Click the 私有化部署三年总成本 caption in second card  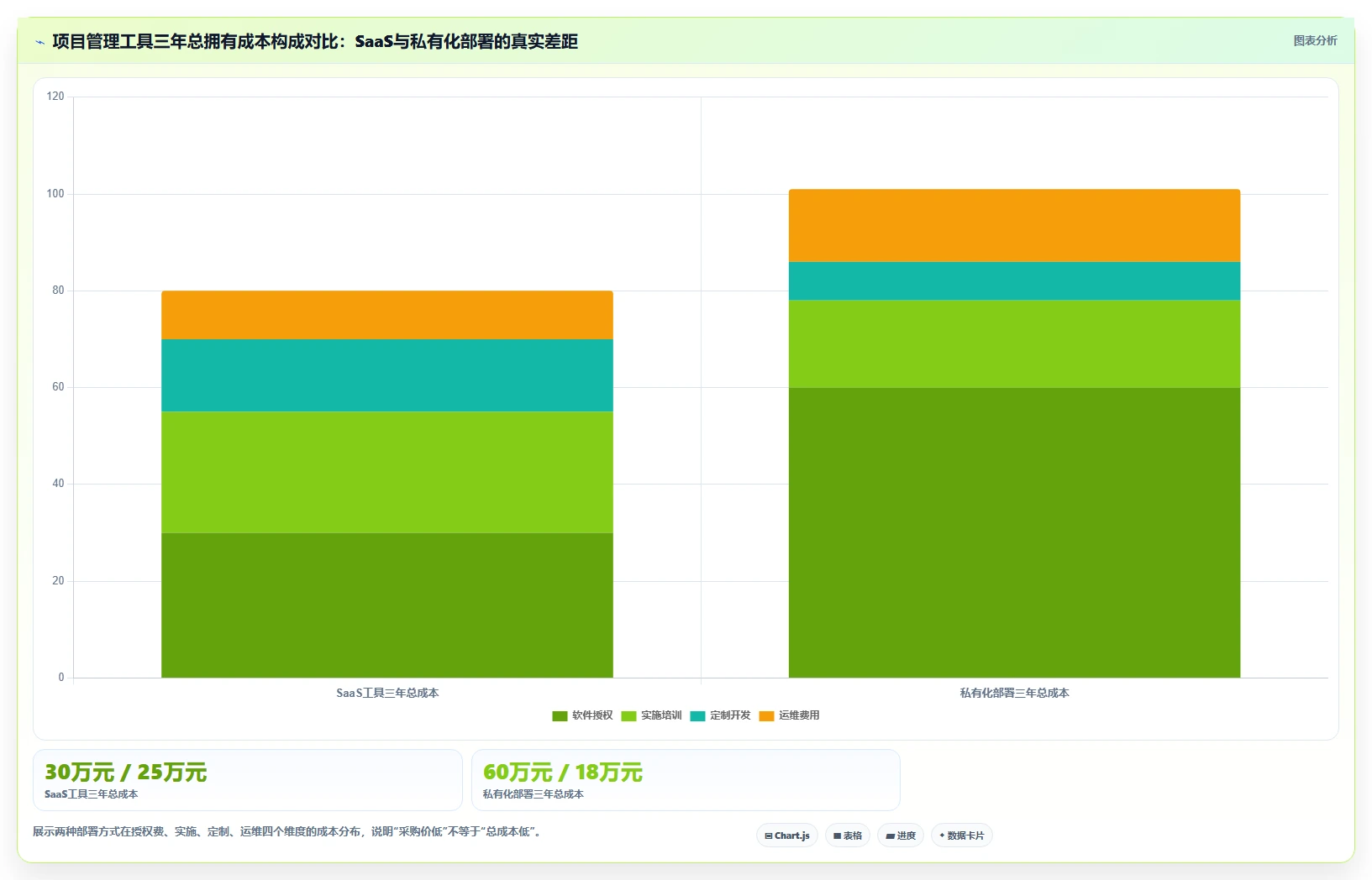[x=534, y=794]
